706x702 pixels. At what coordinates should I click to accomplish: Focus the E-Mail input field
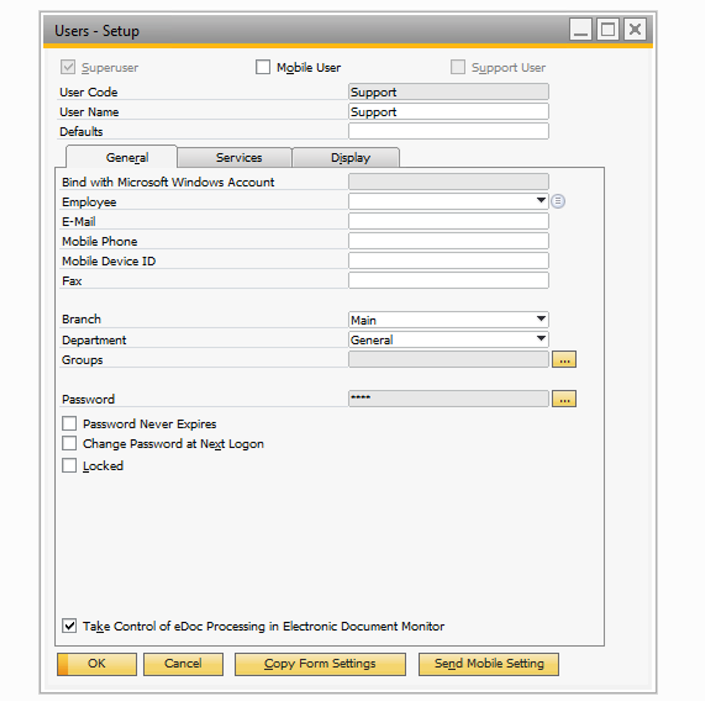tap(448, 221)
